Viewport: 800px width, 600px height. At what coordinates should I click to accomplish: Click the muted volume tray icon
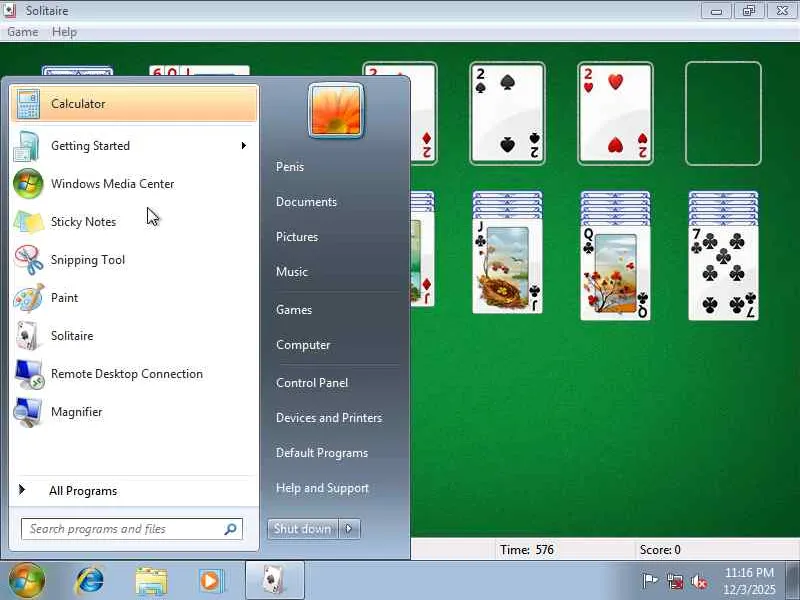click(x=698, y=581)
